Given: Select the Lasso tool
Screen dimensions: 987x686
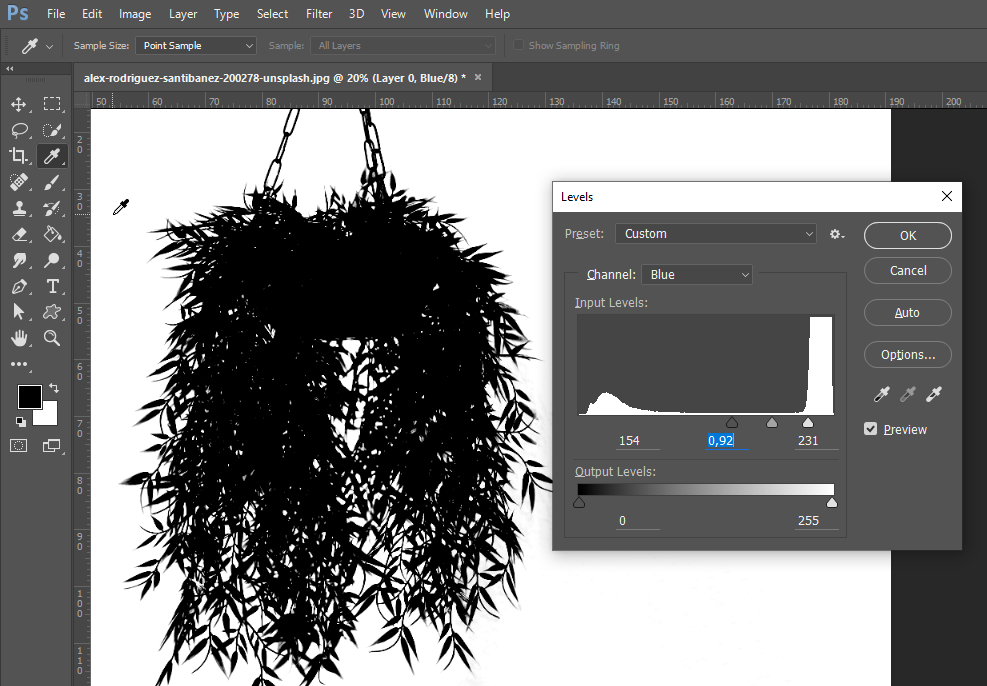Looking at the screenshot, I should pos(19,130).
